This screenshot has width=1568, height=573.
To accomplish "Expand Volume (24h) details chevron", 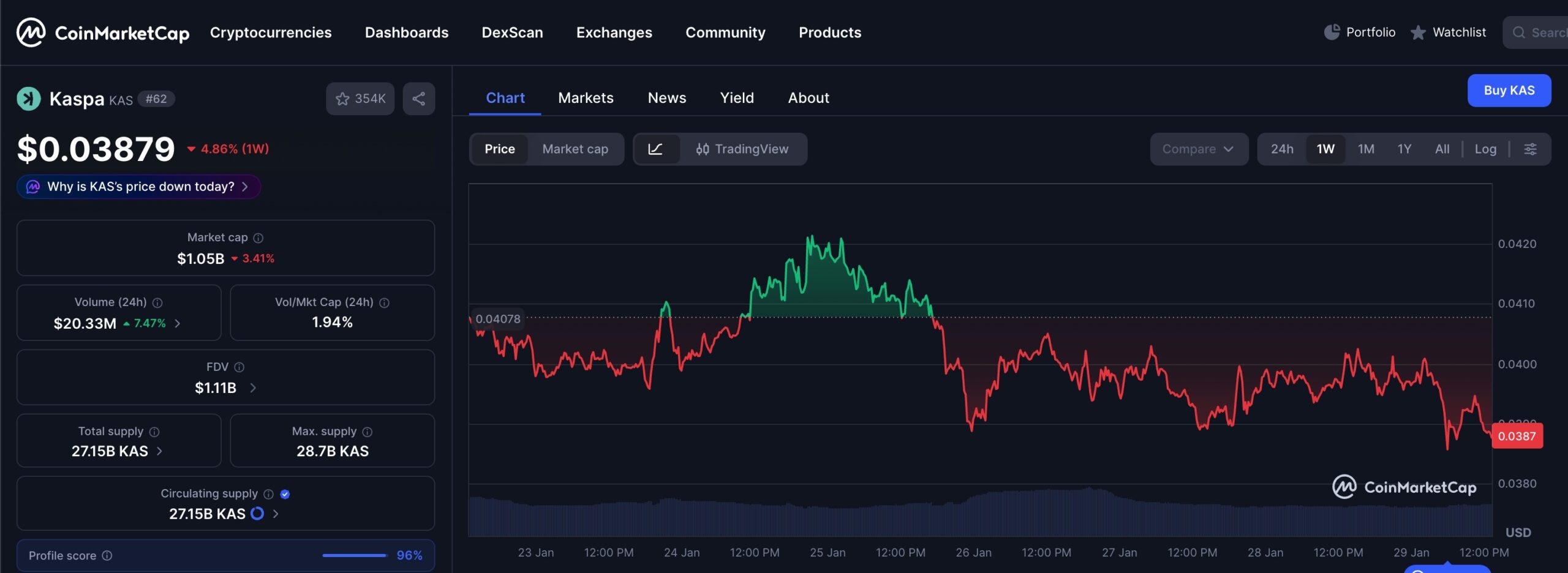I will coord(178,323).
